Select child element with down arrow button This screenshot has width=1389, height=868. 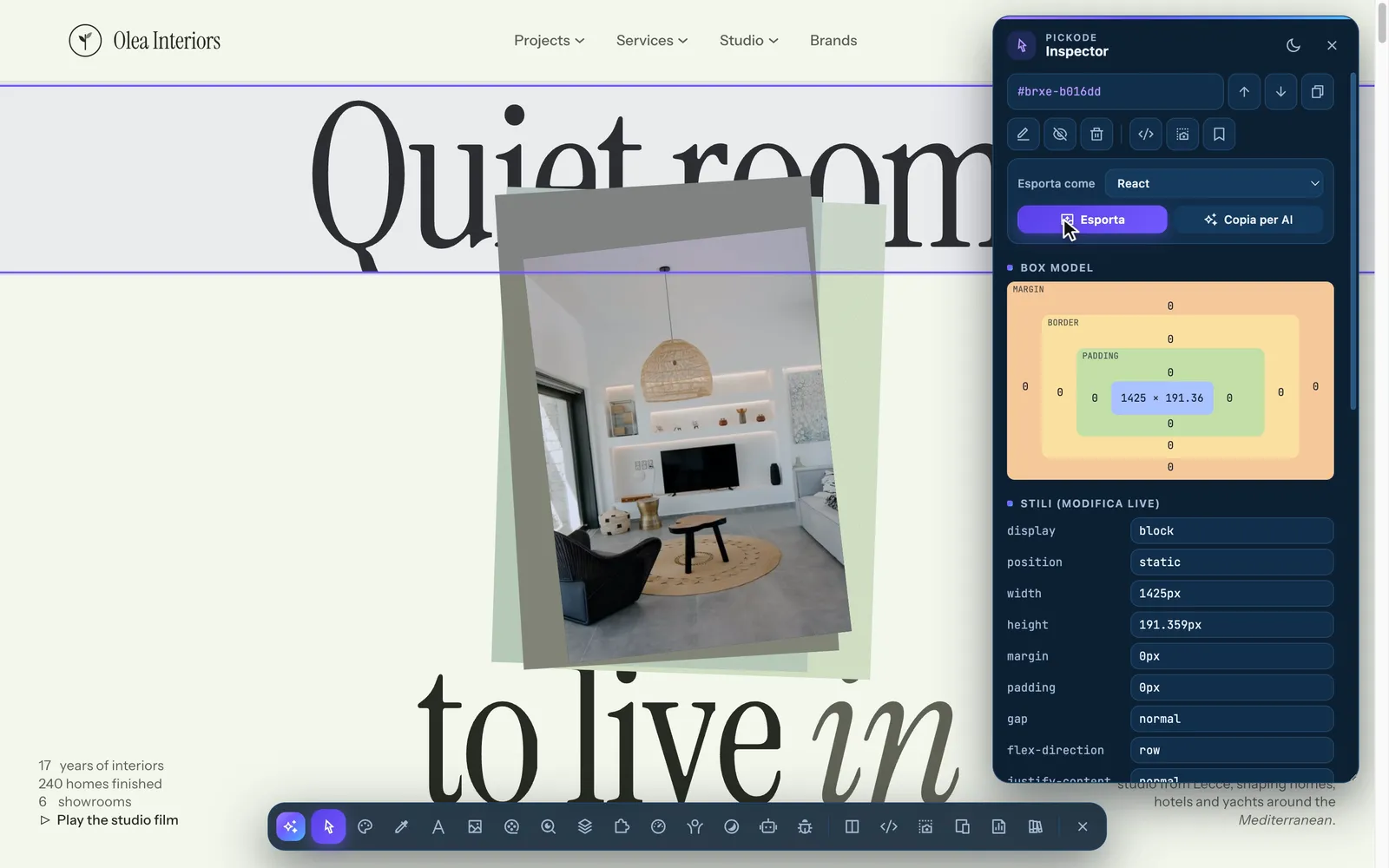(x=1280, y=92)
